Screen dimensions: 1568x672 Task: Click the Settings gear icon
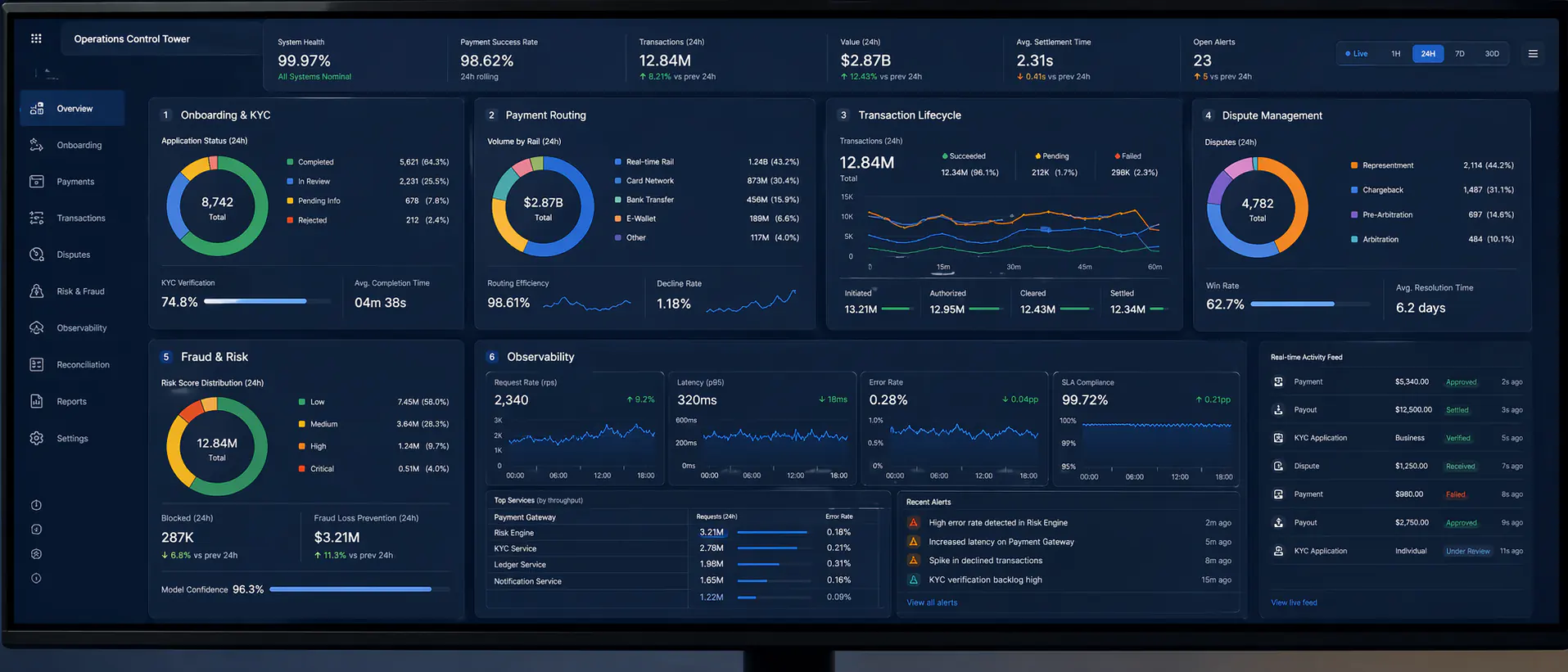(37, 438)
